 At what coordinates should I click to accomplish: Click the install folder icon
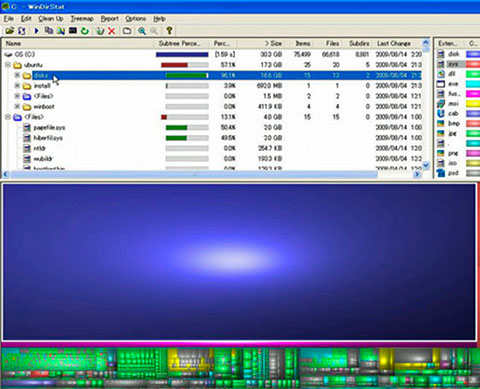tap(27, 86)
